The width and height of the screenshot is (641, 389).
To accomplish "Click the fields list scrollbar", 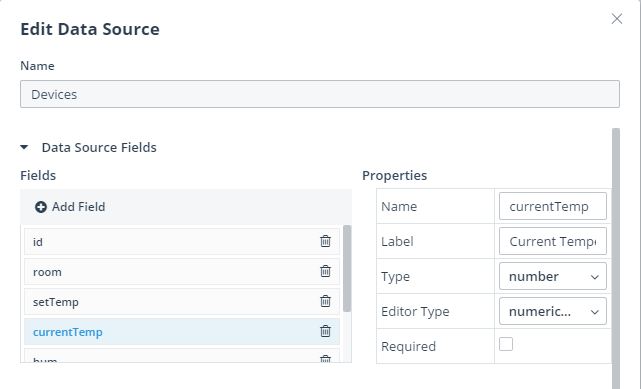I will [347, 268].
